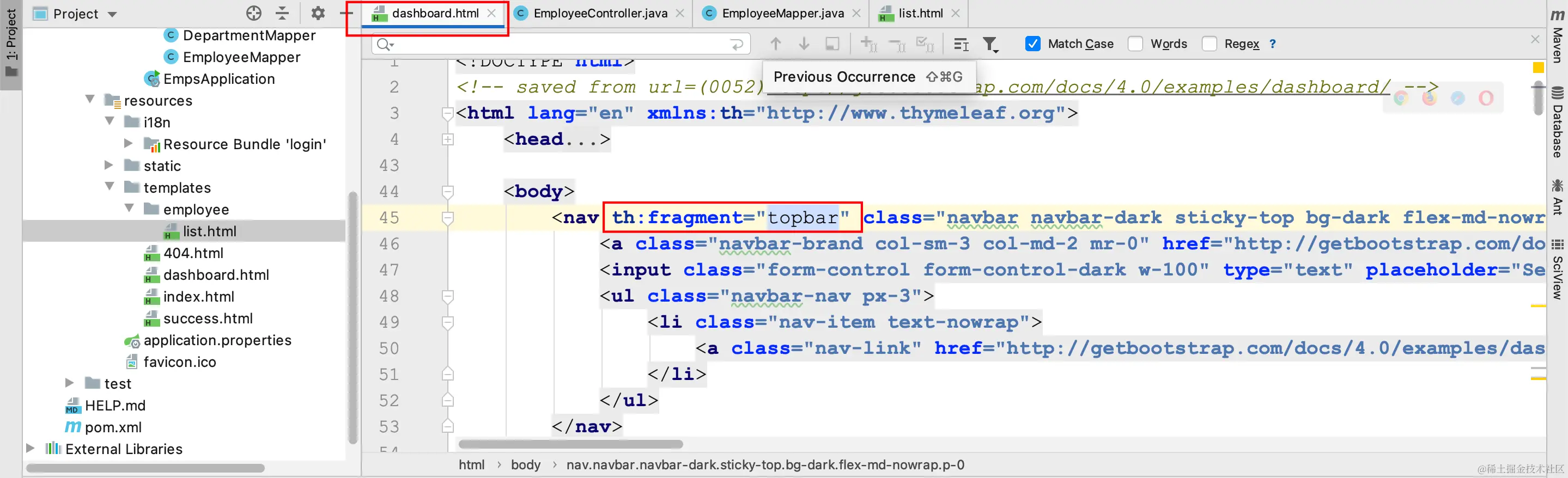The width and height of the screenshot is (1568, 478).
Task: Select DepartmentMapper class in tree
Action: pyautogui.click(x=249, y=35)
